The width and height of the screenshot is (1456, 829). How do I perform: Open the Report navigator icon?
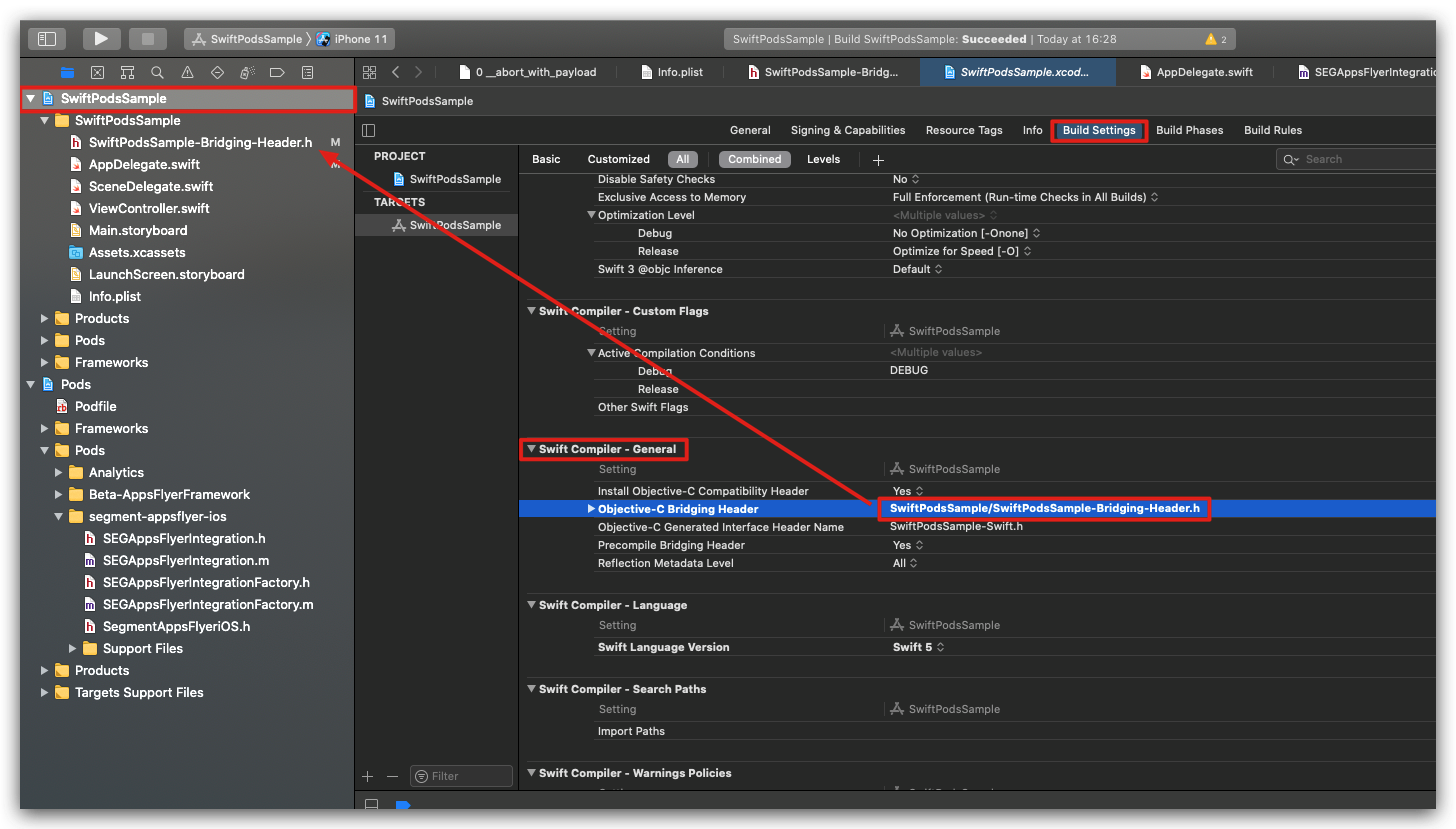307,72
